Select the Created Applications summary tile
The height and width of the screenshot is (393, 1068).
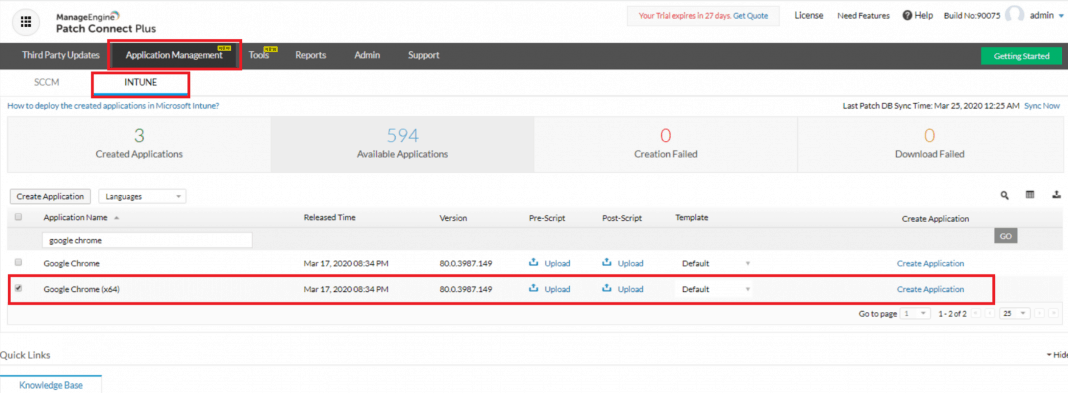(139, 144)
